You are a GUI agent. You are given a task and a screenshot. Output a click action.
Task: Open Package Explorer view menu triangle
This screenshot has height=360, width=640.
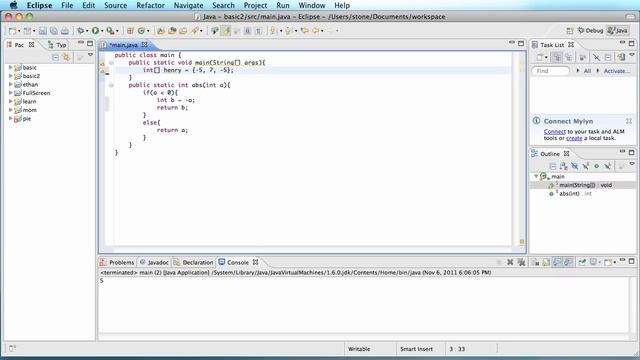pyautogui.click(x=90, y=55)
